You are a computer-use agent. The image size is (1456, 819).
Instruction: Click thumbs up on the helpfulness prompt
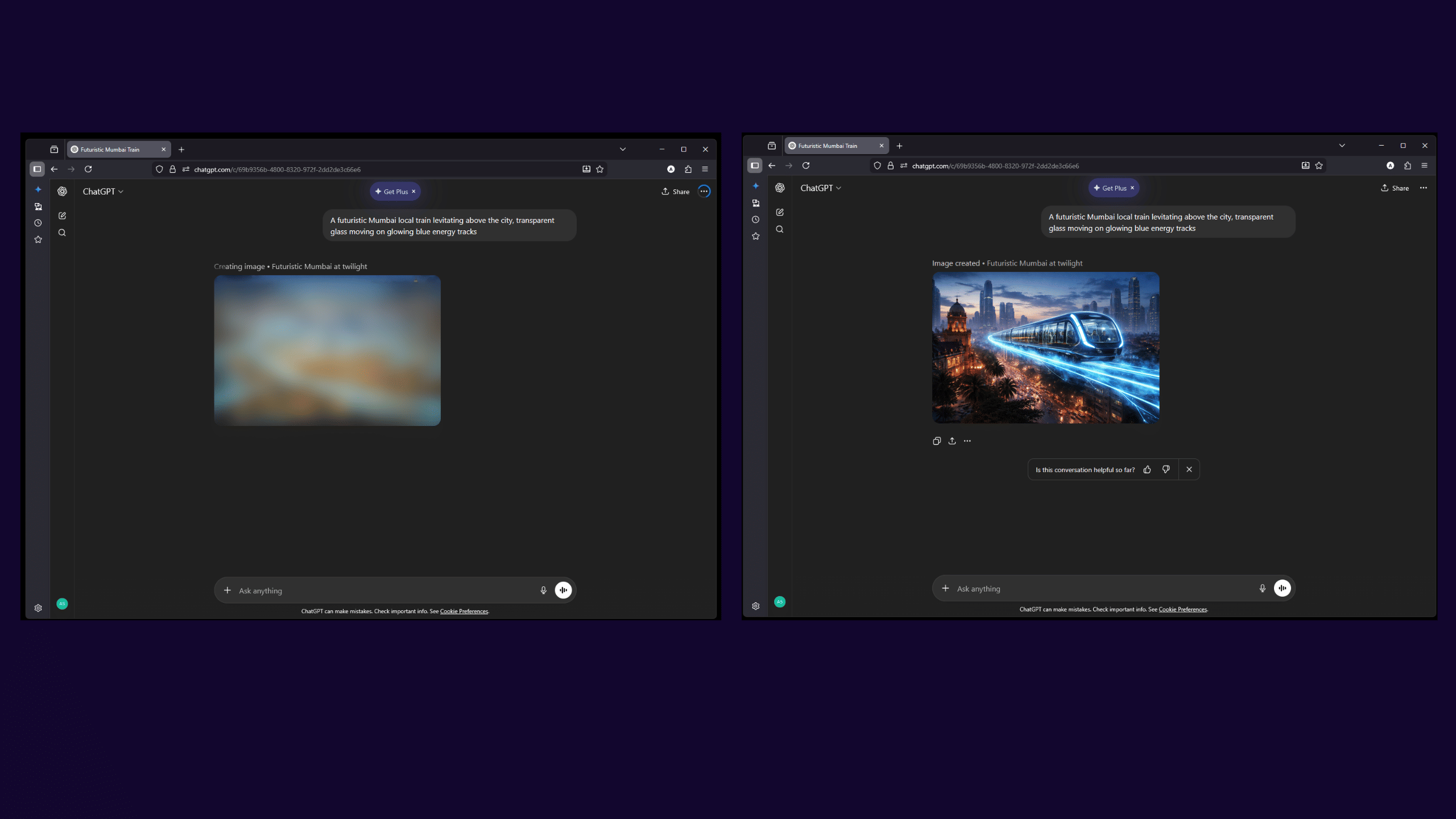pyautogui.click(x=1147, y=470)
